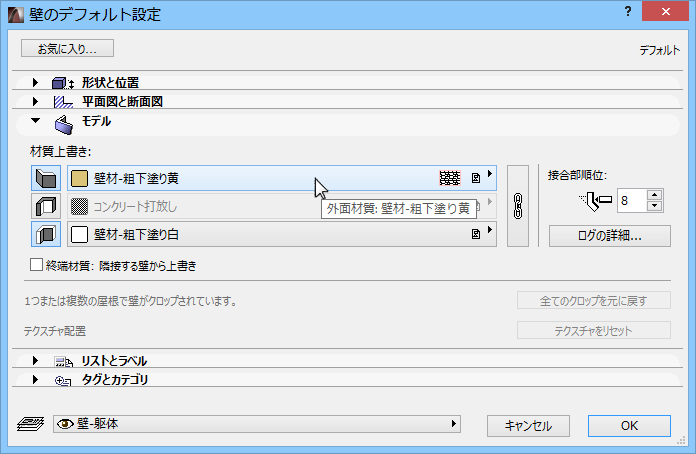Click 材質上書き label
Viewport: 696px width, 454px height.
pyautogui.click(x=60, y=152)
